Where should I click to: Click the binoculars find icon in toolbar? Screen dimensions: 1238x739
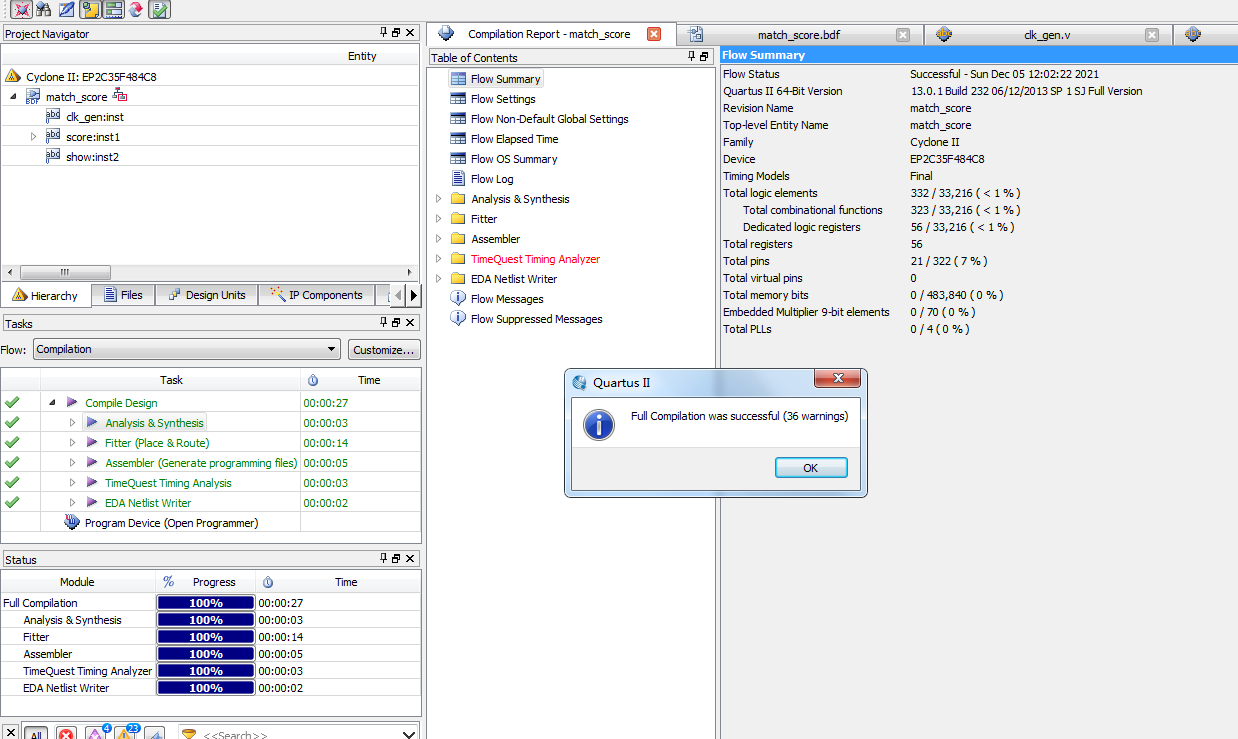(43, 10)
